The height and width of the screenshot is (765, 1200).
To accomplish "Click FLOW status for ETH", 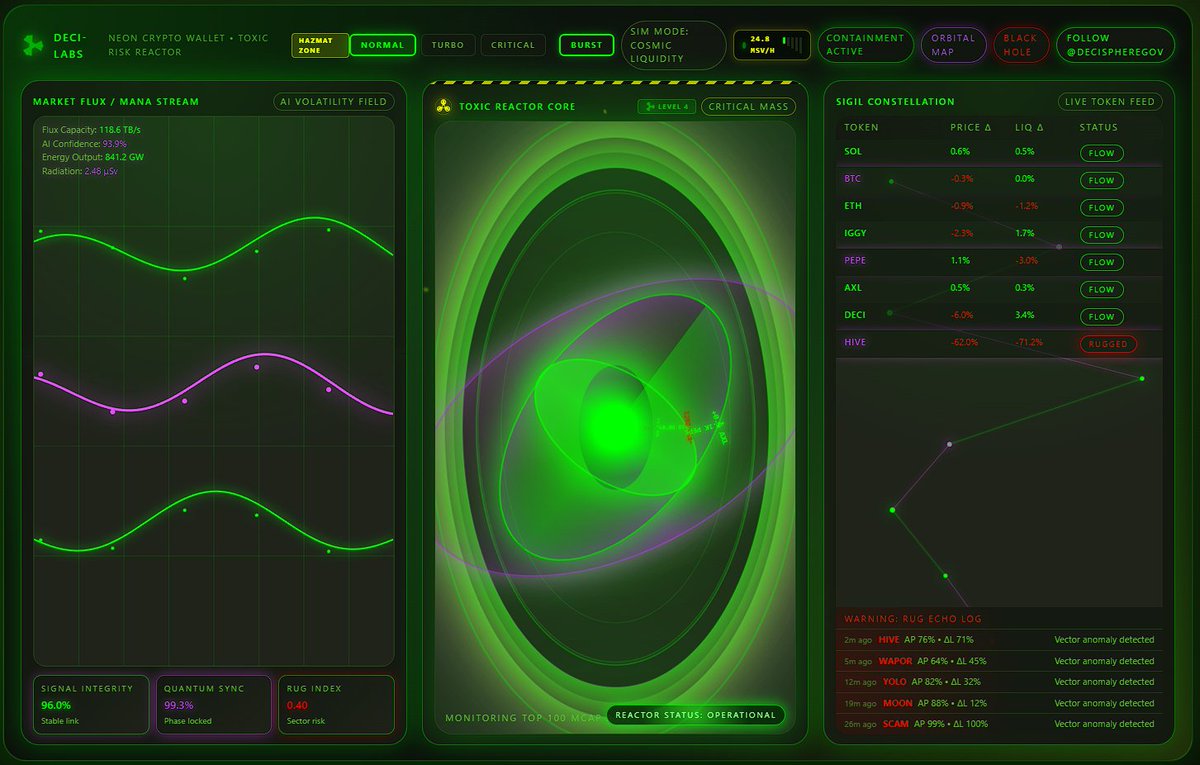I will pos(1101,208).
